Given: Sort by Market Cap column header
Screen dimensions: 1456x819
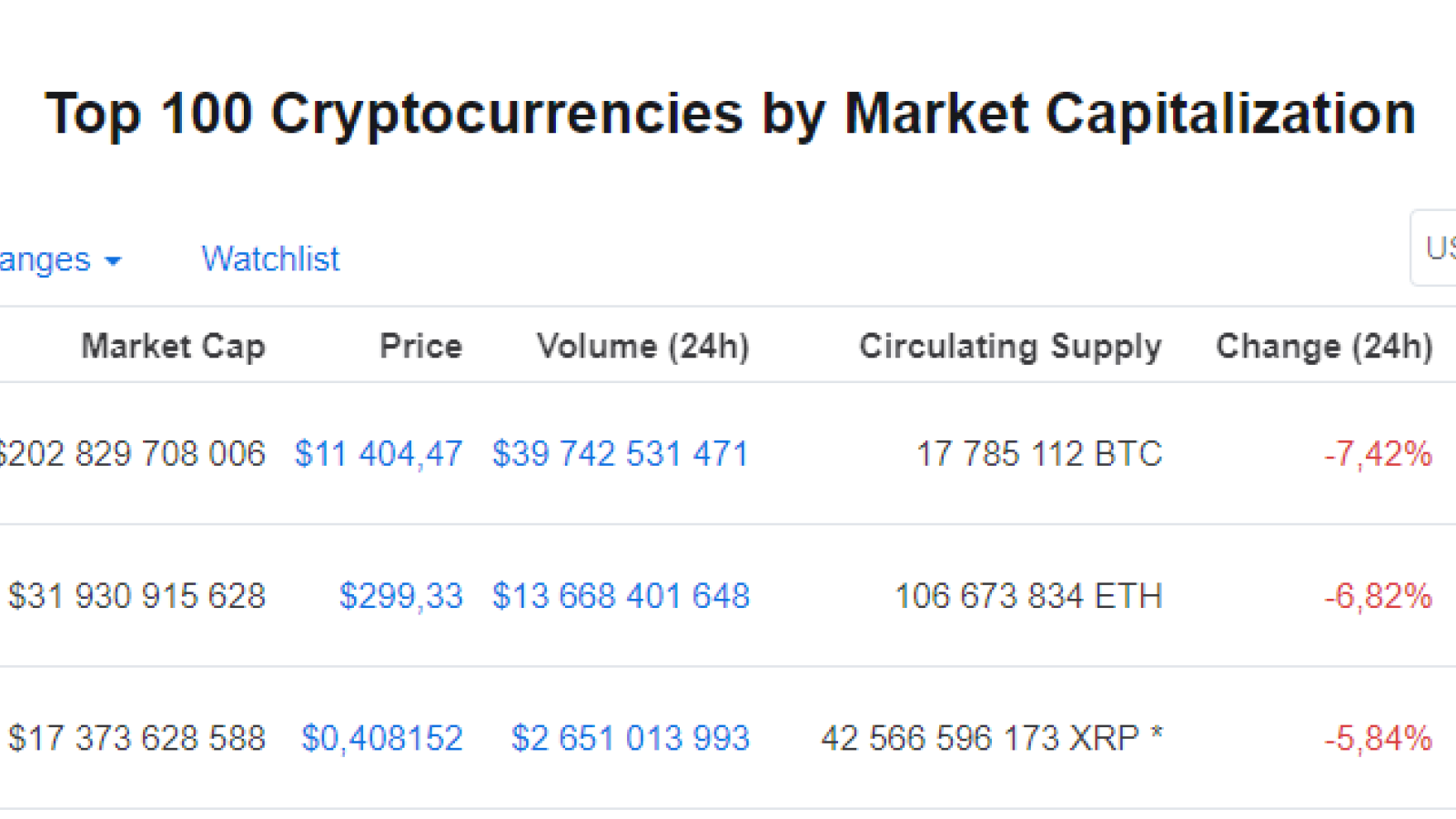Looking at the screenshot, I should click(173, 347).
